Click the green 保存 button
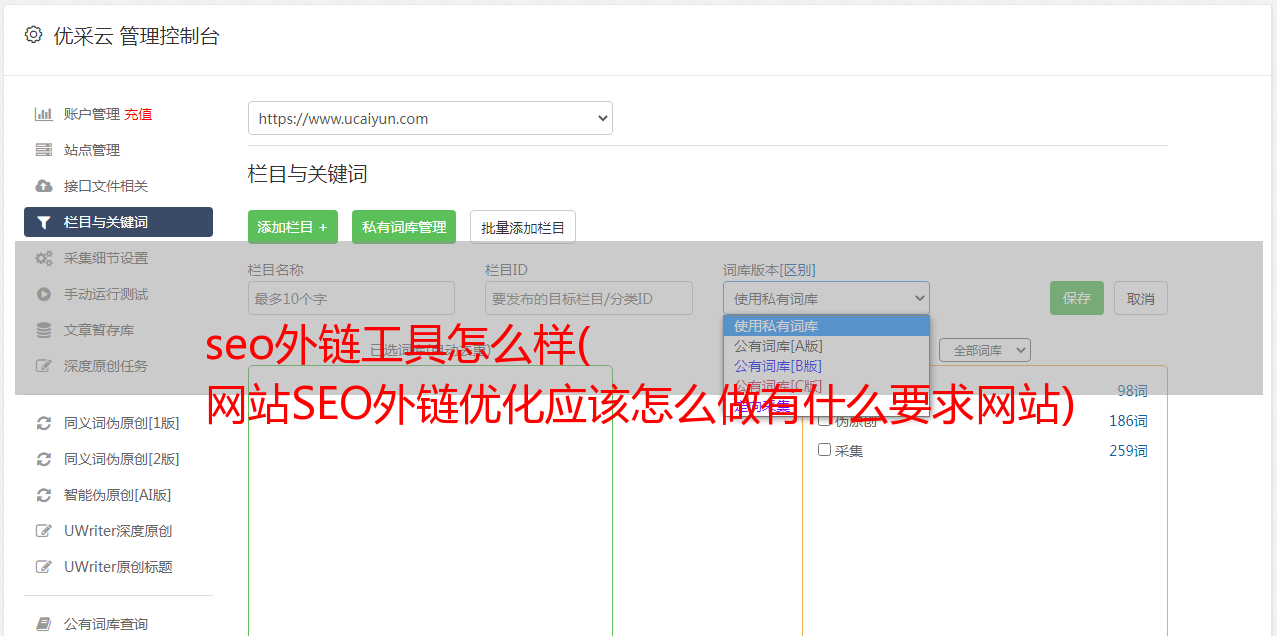Image resolution: width=1277 pixels, height=636 pixels. click(1077, 298)
